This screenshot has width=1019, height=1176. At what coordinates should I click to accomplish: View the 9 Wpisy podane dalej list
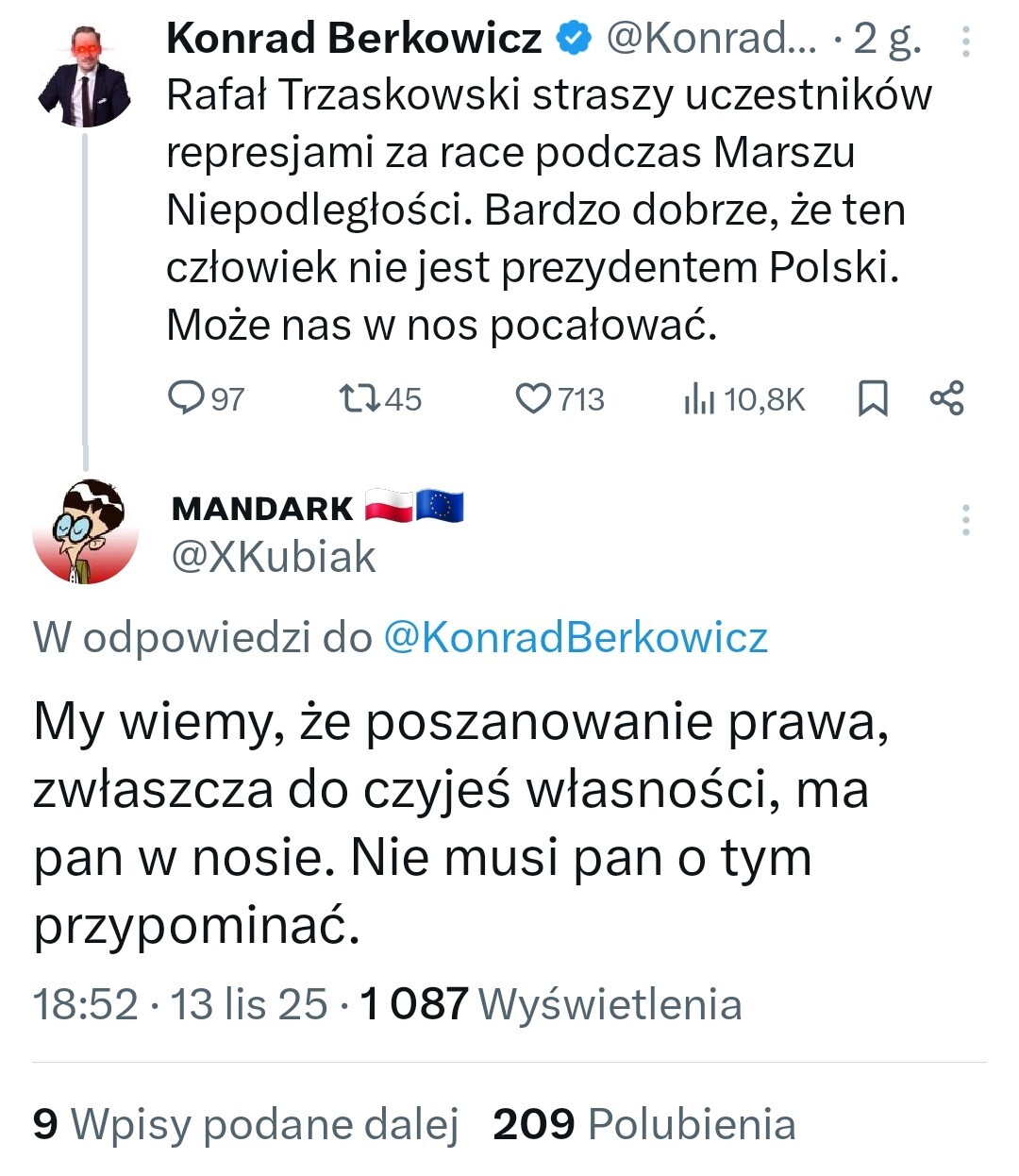coord(245,1124)
